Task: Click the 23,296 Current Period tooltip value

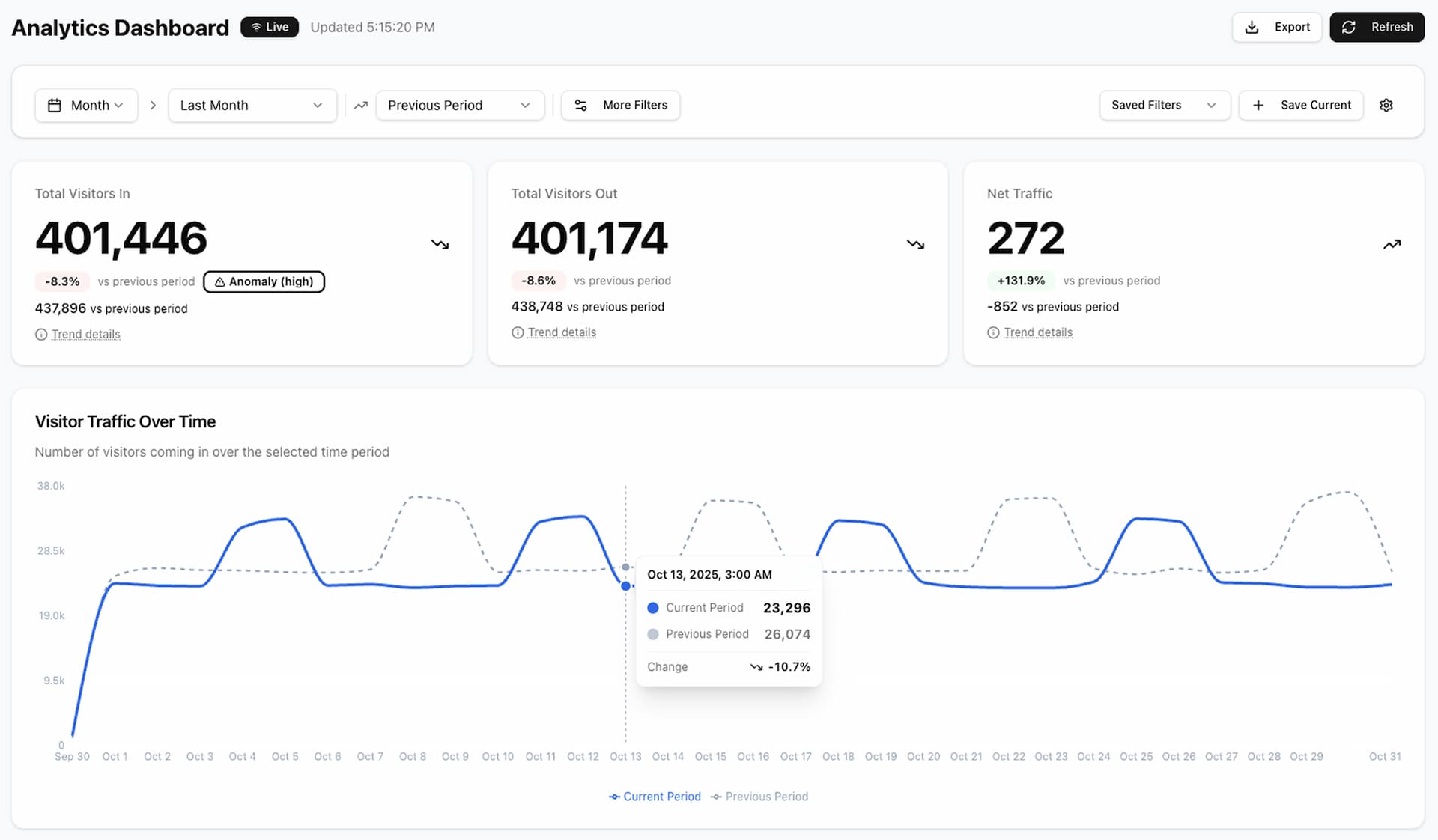Action: [786, 608]
